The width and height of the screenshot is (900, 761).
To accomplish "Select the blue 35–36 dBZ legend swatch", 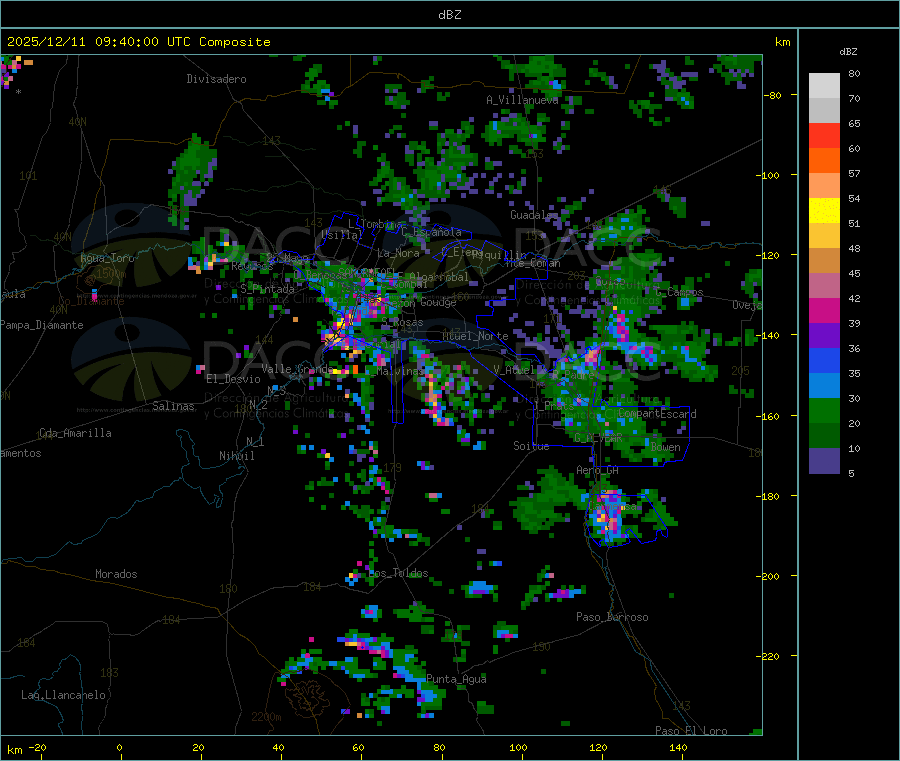I will click(824, 360).
